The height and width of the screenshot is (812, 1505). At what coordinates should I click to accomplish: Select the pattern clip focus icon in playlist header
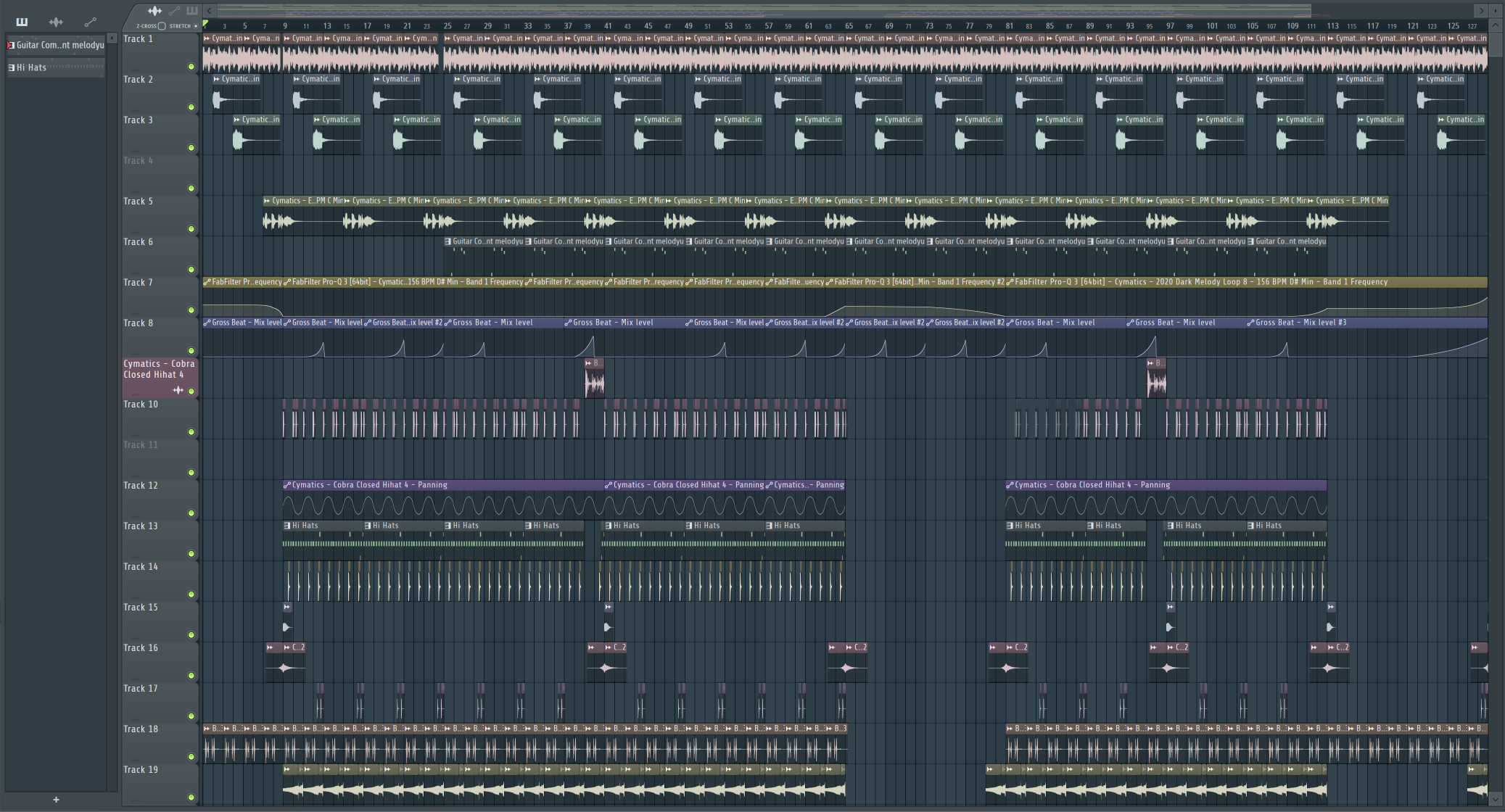(192, 11)
